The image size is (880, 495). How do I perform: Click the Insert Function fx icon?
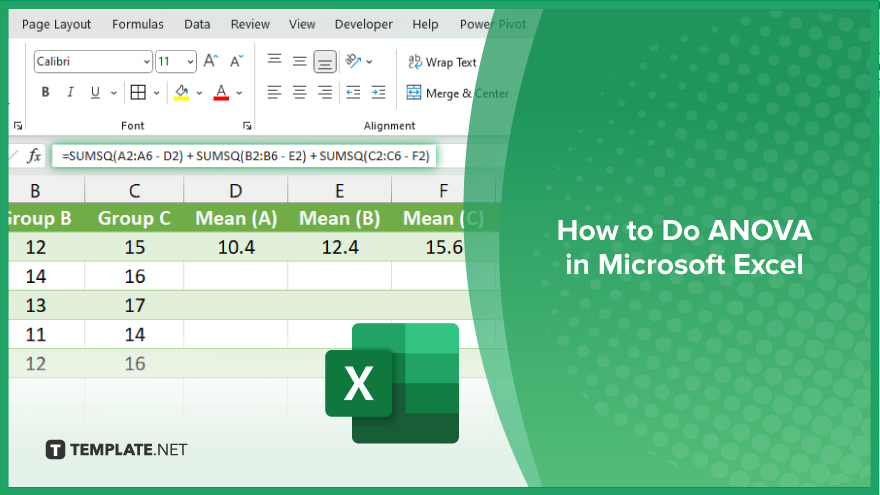point(34,155)
